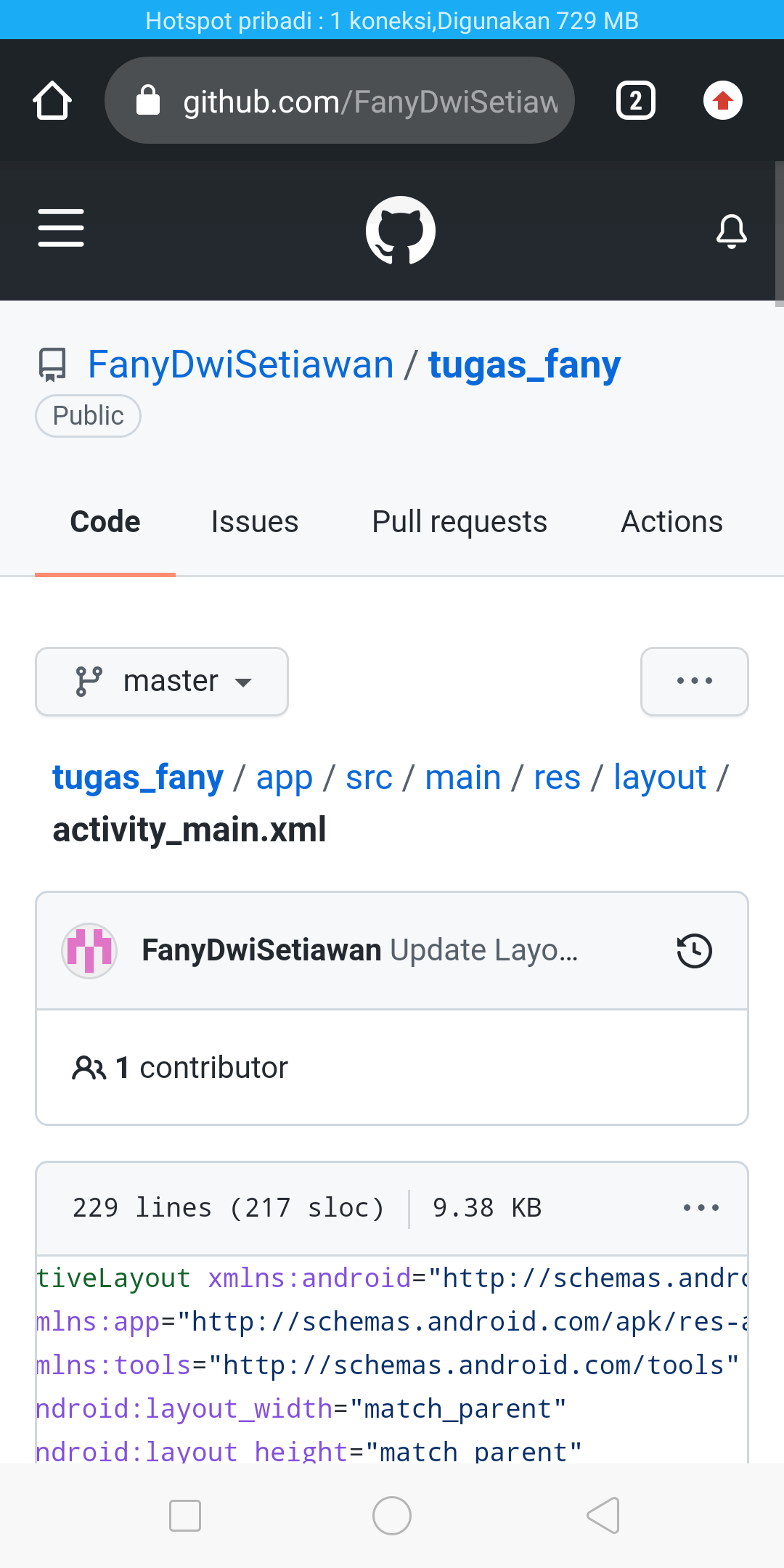Open FanyDwiSetiawan's profile avatar
Screen dimensions: 784x1568
89,950
